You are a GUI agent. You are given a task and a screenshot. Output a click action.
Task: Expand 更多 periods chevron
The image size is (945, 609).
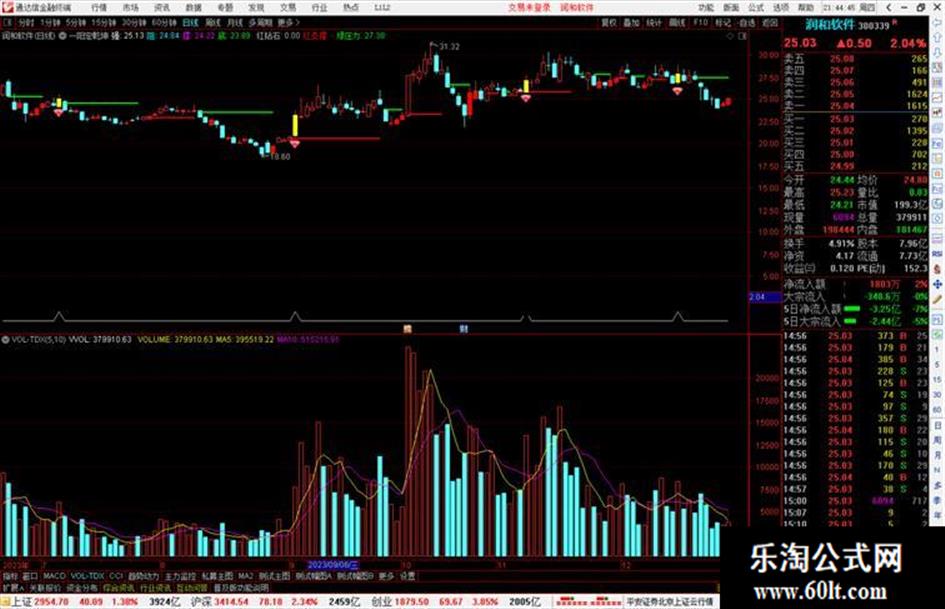[x=289, y=22]
